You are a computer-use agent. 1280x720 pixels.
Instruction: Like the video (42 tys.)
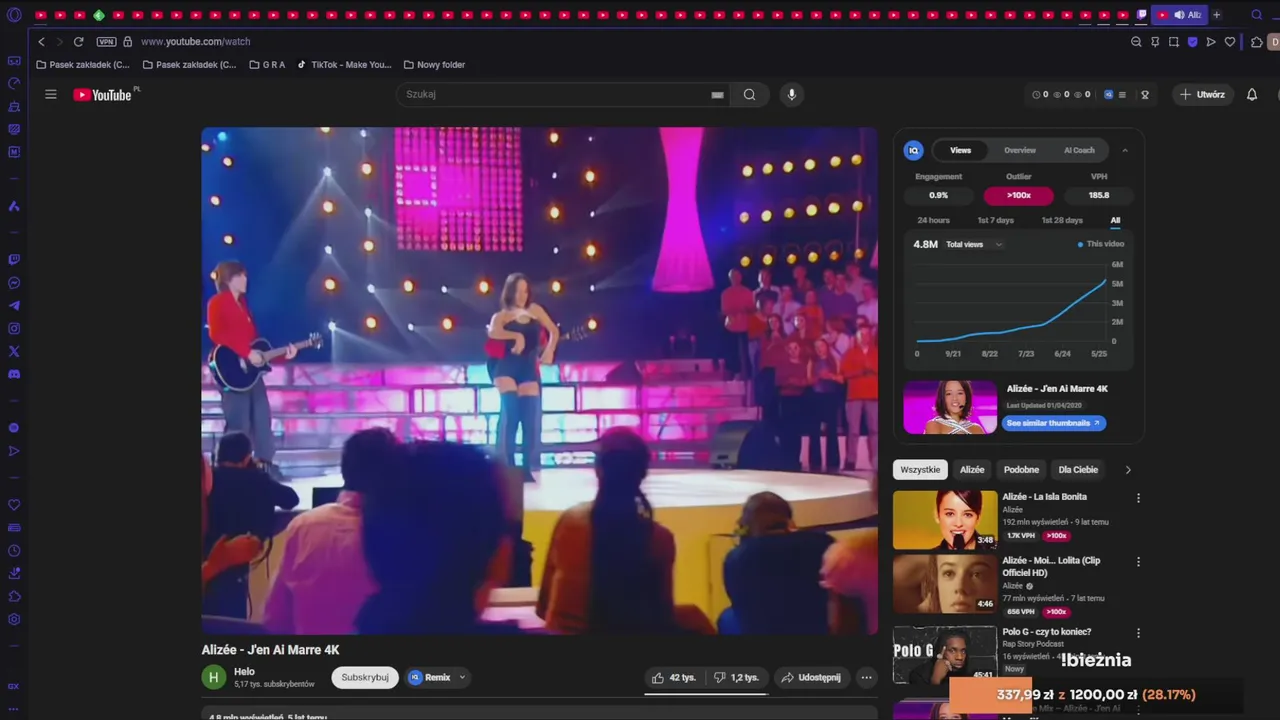[x=672, y=677]
